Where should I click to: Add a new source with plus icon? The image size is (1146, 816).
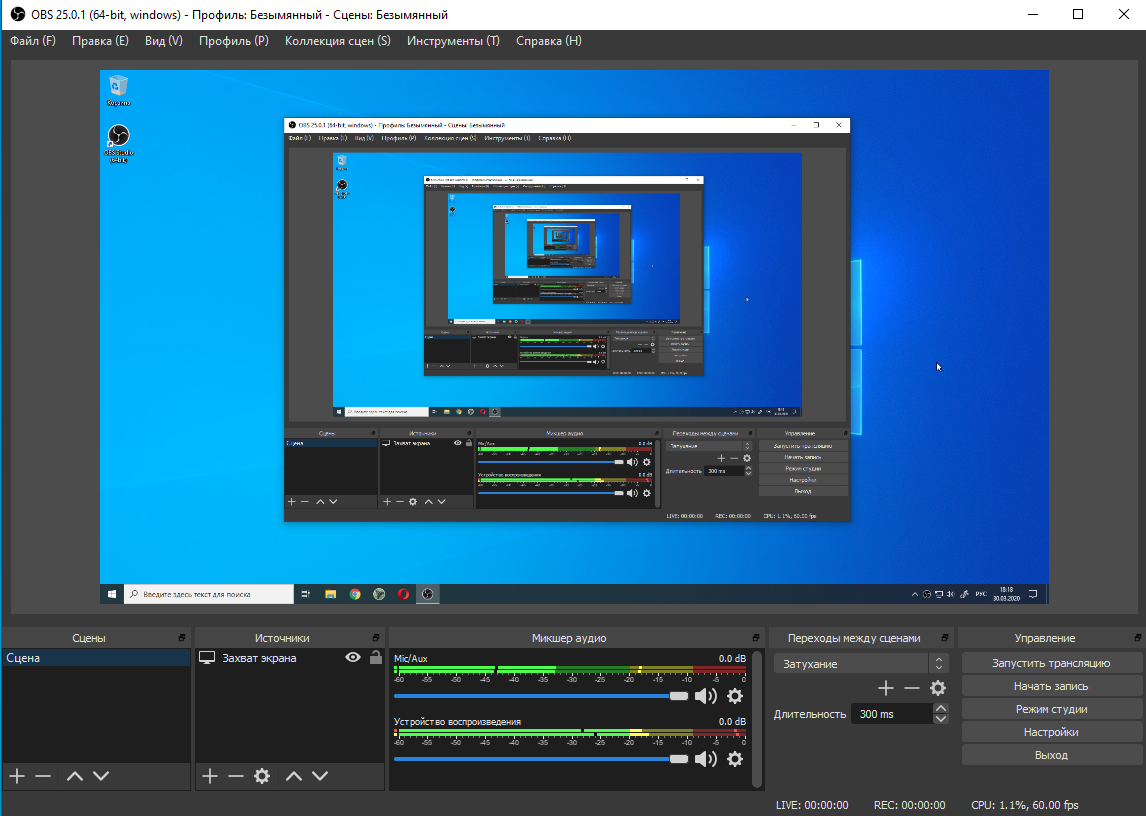coord(209,776)
